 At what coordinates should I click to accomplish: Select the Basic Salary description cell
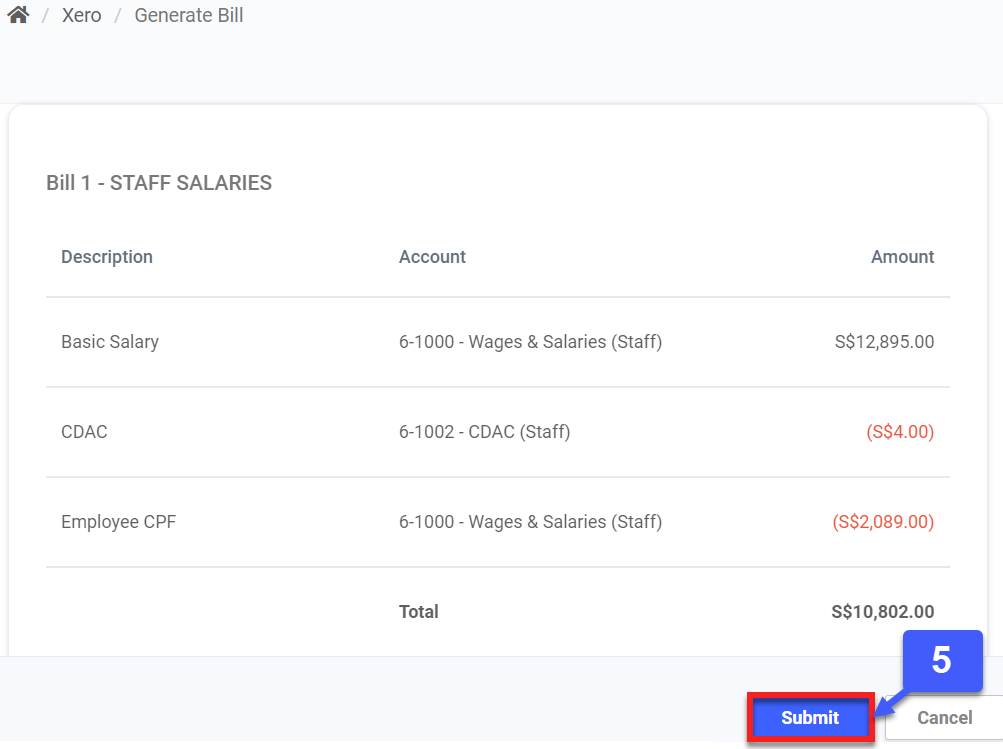pos(110,342)
